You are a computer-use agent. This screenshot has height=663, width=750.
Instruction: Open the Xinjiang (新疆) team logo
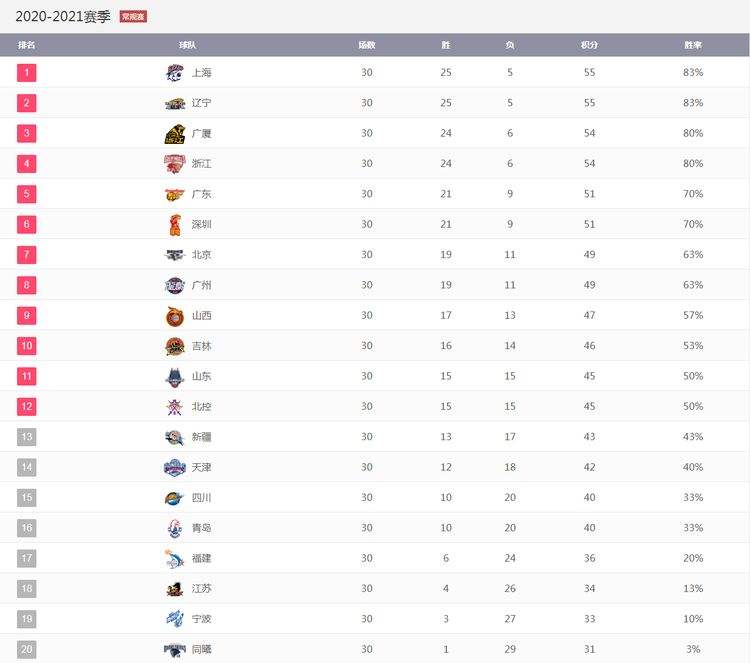click(x=175, y=437)
